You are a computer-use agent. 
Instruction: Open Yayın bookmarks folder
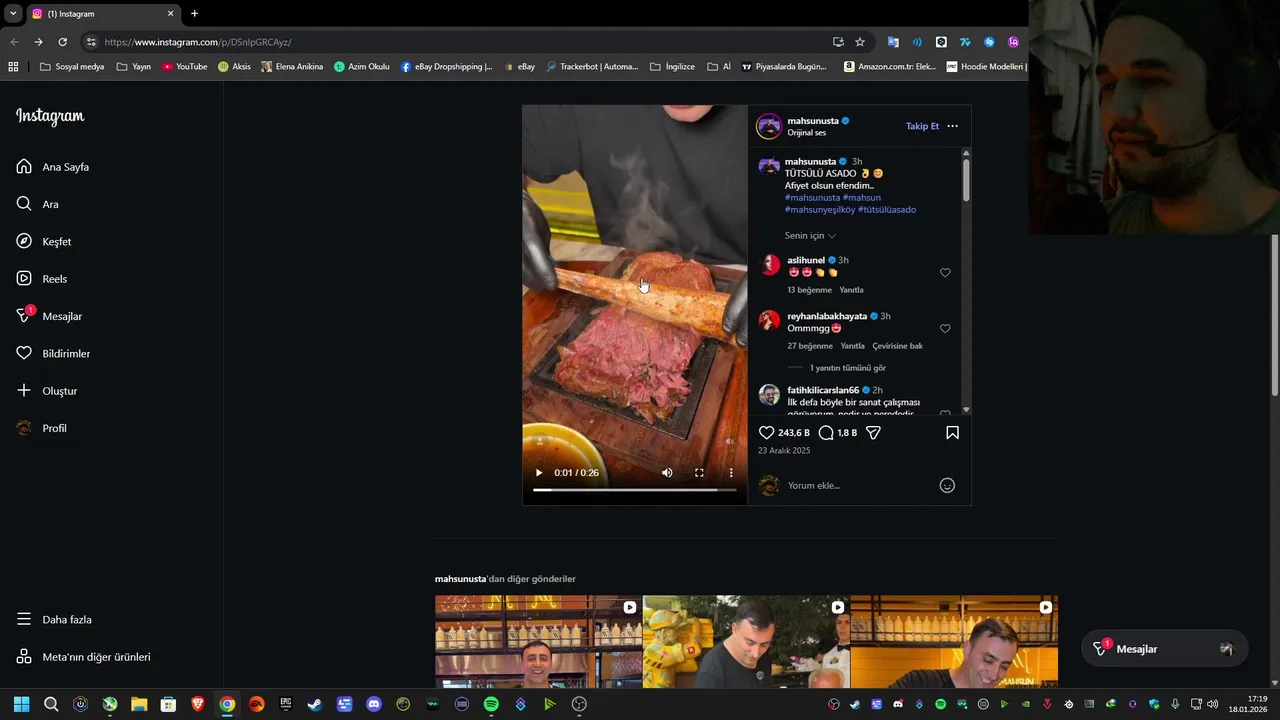pyautogui.click(x=134, y=67)
